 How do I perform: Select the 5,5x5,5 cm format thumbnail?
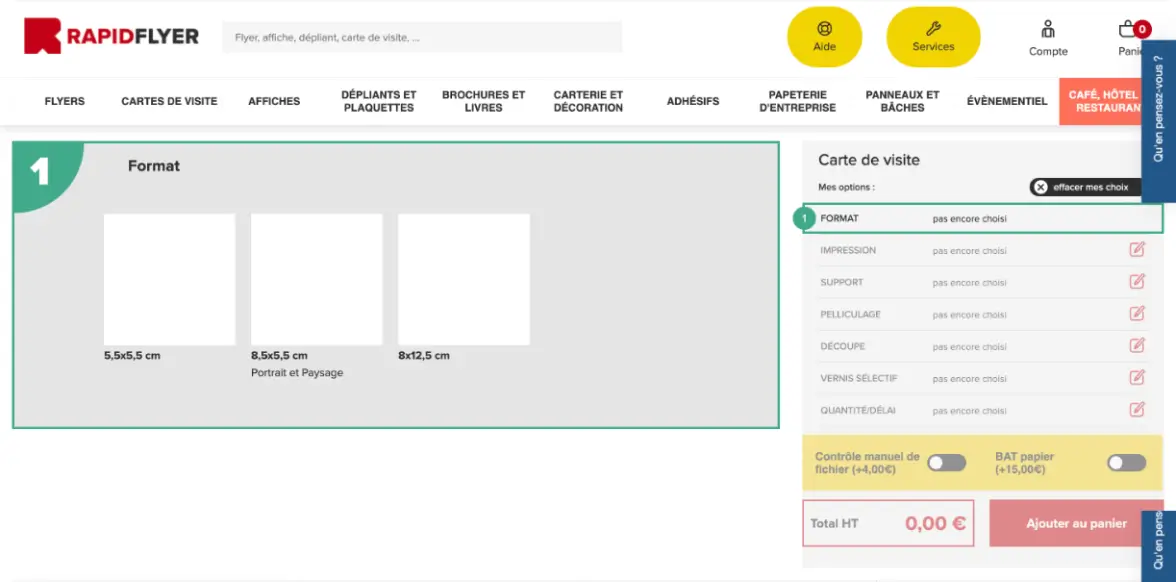coord(170,279)
